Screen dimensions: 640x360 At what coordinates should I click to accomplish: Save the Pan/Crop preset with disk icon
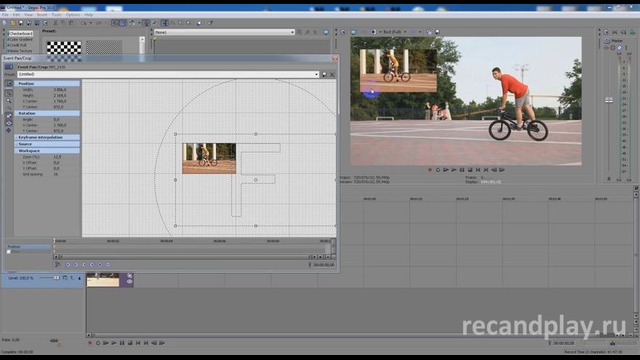pos(324,74)
